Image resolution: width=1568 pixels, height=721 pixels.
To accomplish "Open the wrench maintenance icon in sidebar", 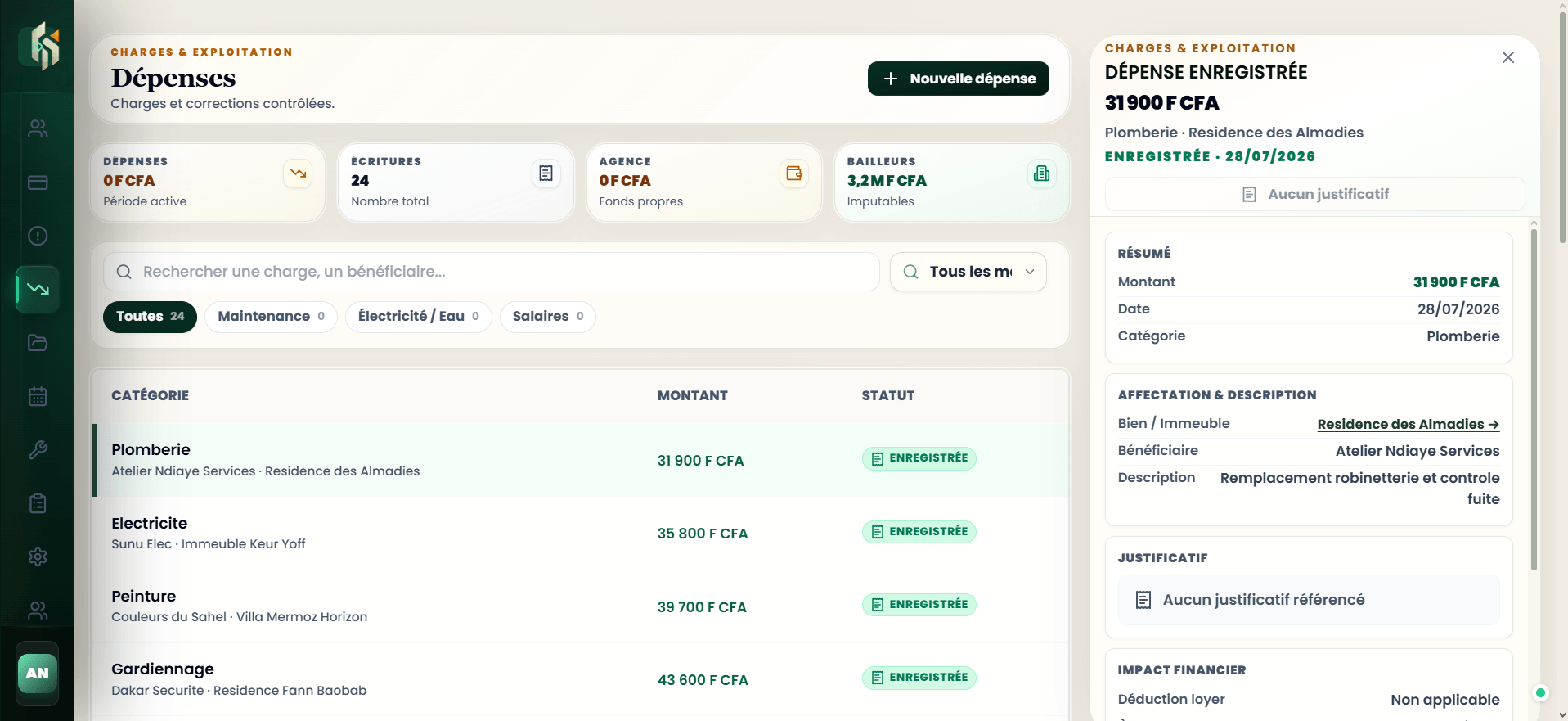I will point(38,449).
